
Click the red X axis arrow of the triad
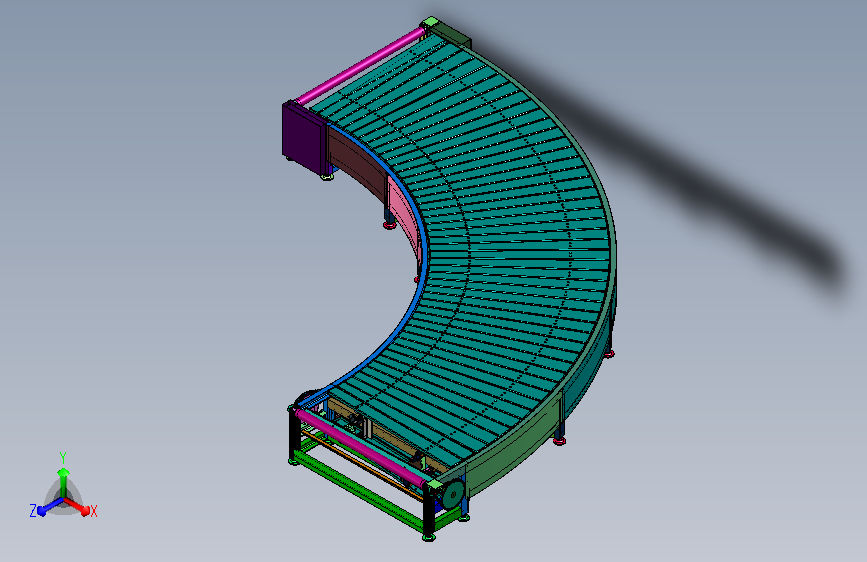coord(77,506)
